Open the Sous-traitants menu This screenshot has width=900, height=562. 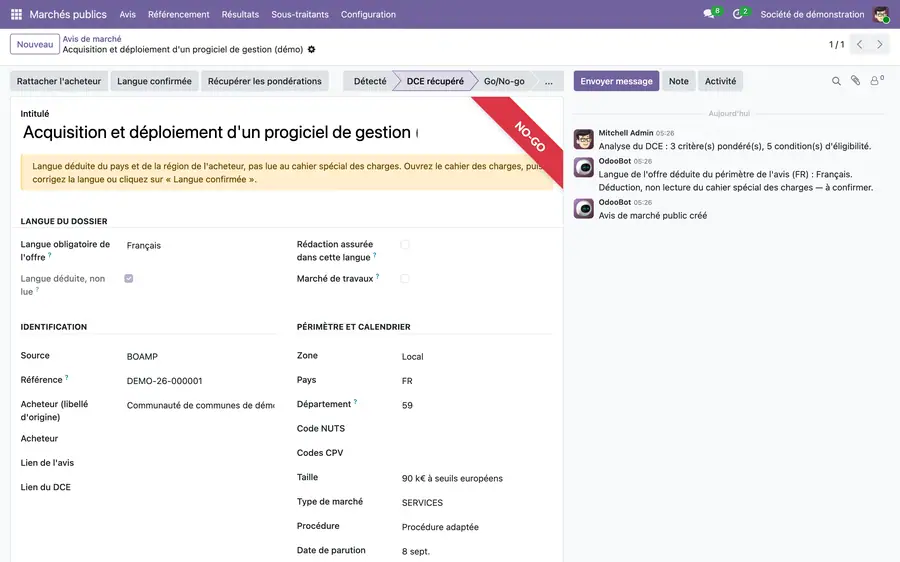(300, 14)
